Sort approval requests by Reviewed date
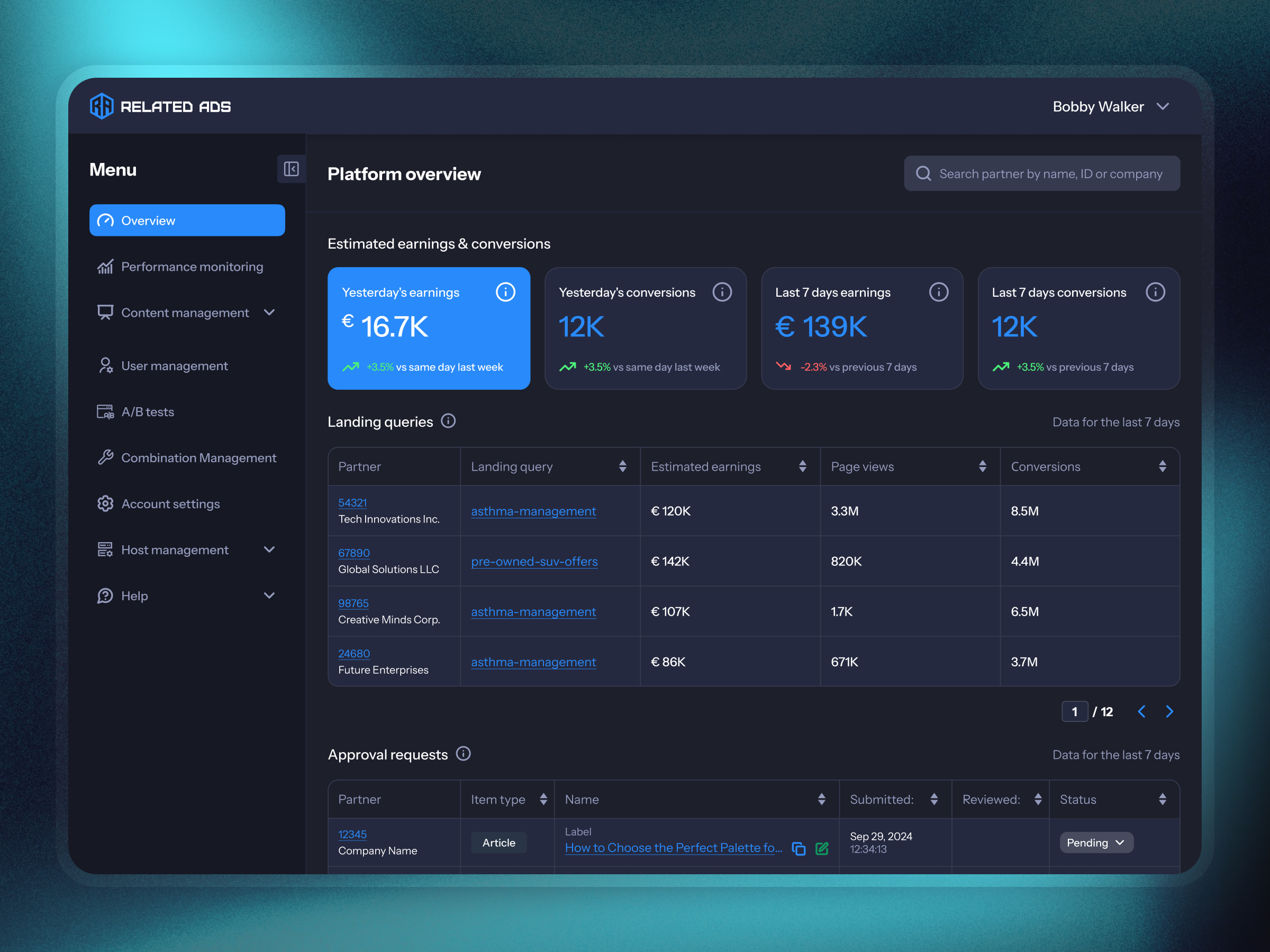The width and height of the screenshot is (1270, 952). (1038, 799)
